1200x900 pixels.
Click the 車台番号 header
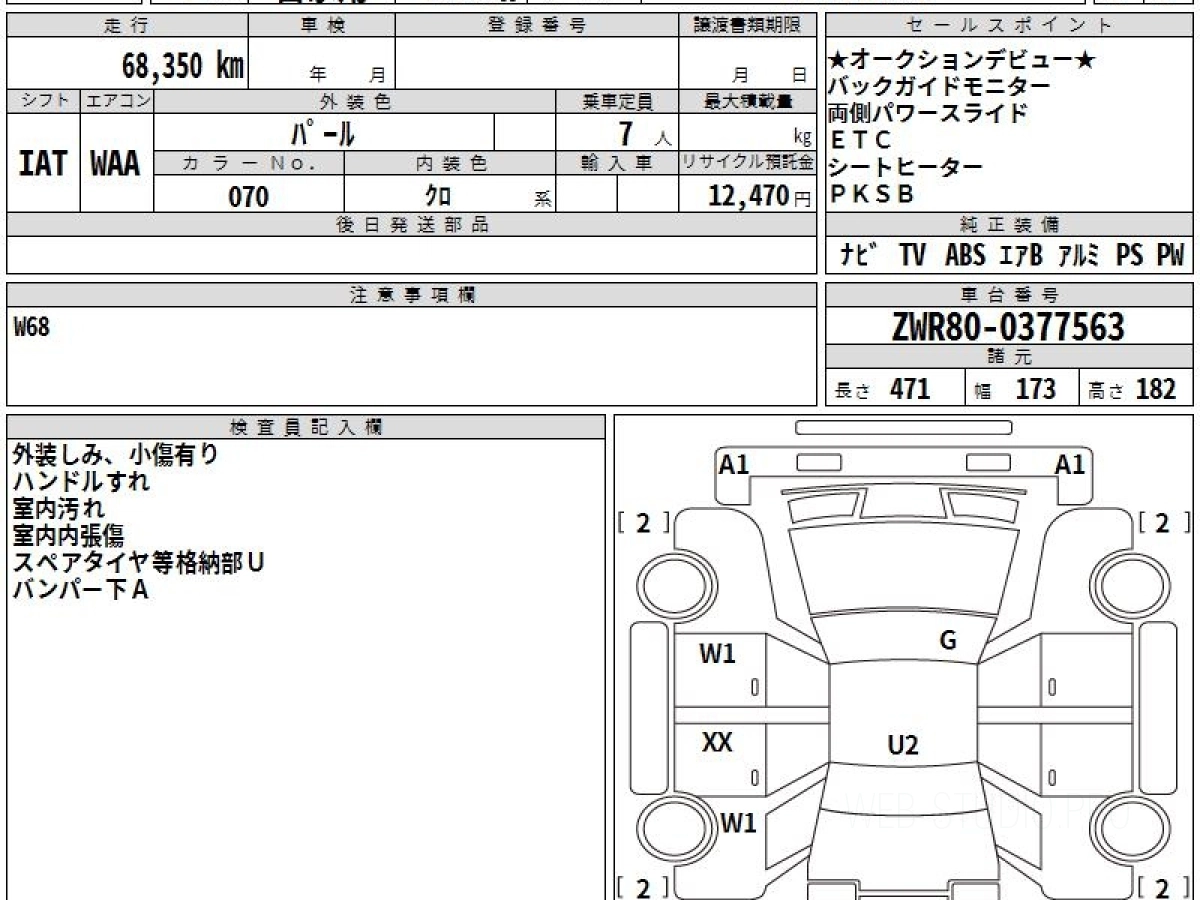(1010, 294)
